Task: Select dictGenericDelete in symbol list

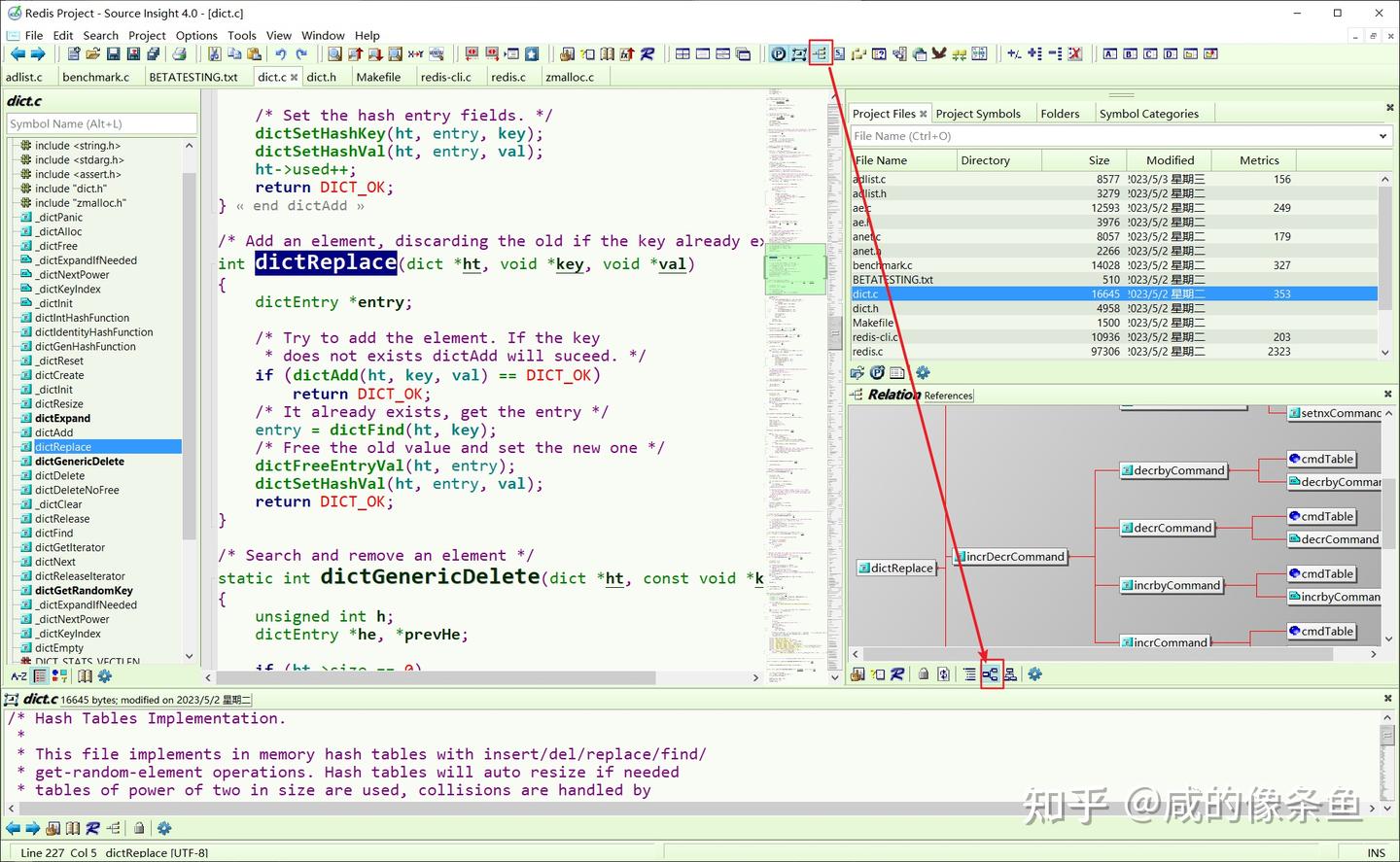Action: click(79, 462)
